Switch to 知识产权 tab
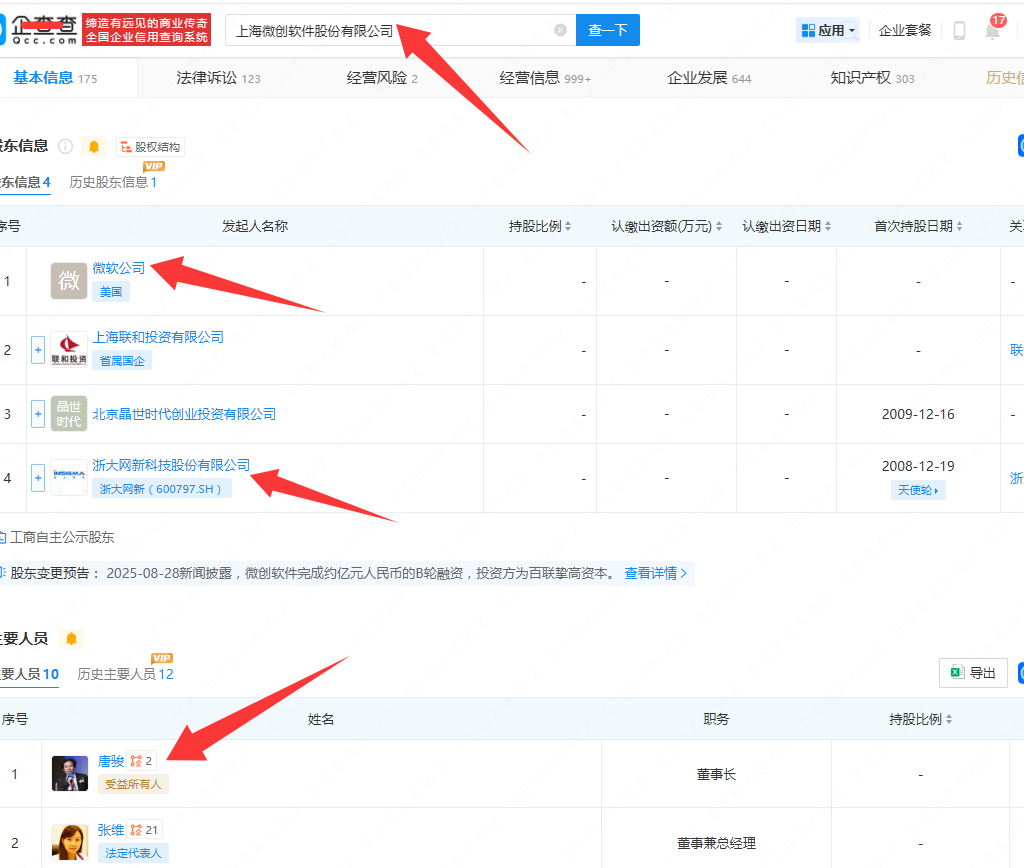Viewport: 1024px width, 868px height. [x=872, y=78]
